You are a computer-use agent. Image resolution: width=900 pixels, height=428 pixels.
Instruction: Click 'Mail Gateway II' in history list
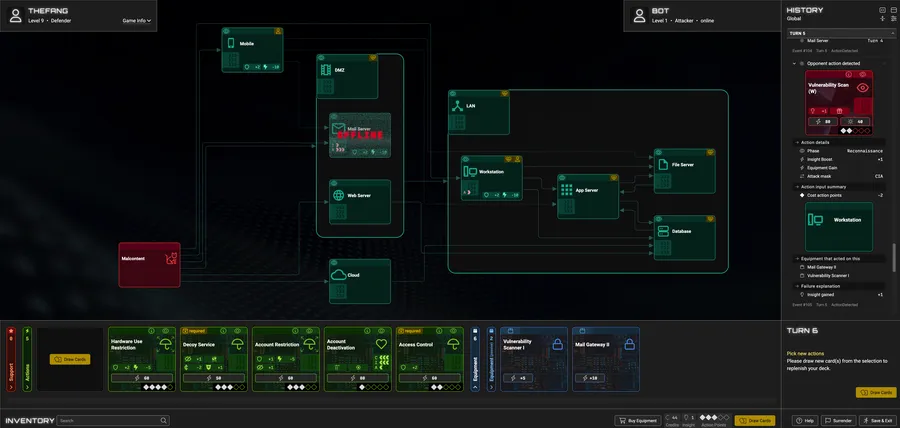click(821, 267)
